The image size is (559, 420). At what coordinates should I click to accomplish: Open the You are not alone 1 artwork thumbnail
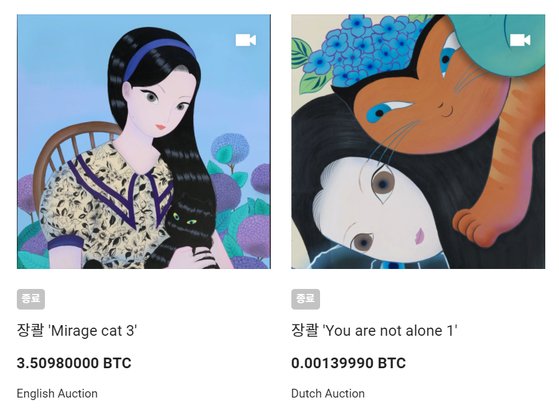(418, 142)
